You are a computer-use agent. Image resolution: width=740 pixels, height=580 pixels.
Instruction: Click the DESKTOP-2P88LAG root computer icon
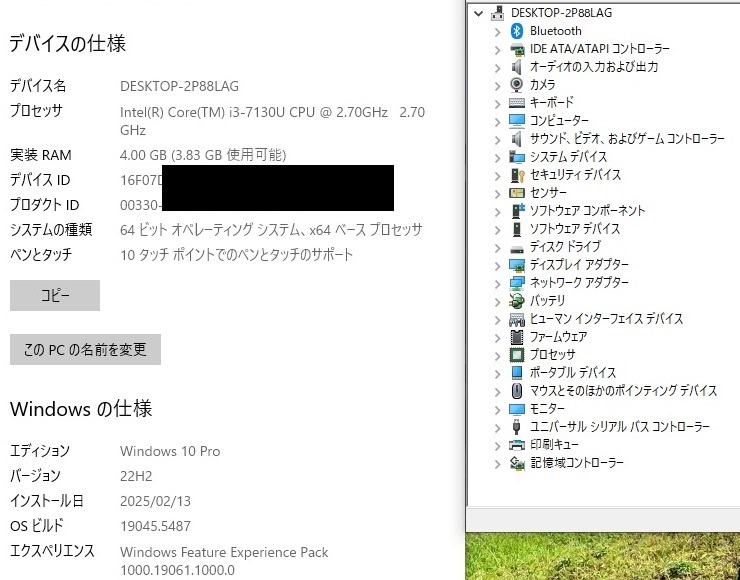(497, 13)
